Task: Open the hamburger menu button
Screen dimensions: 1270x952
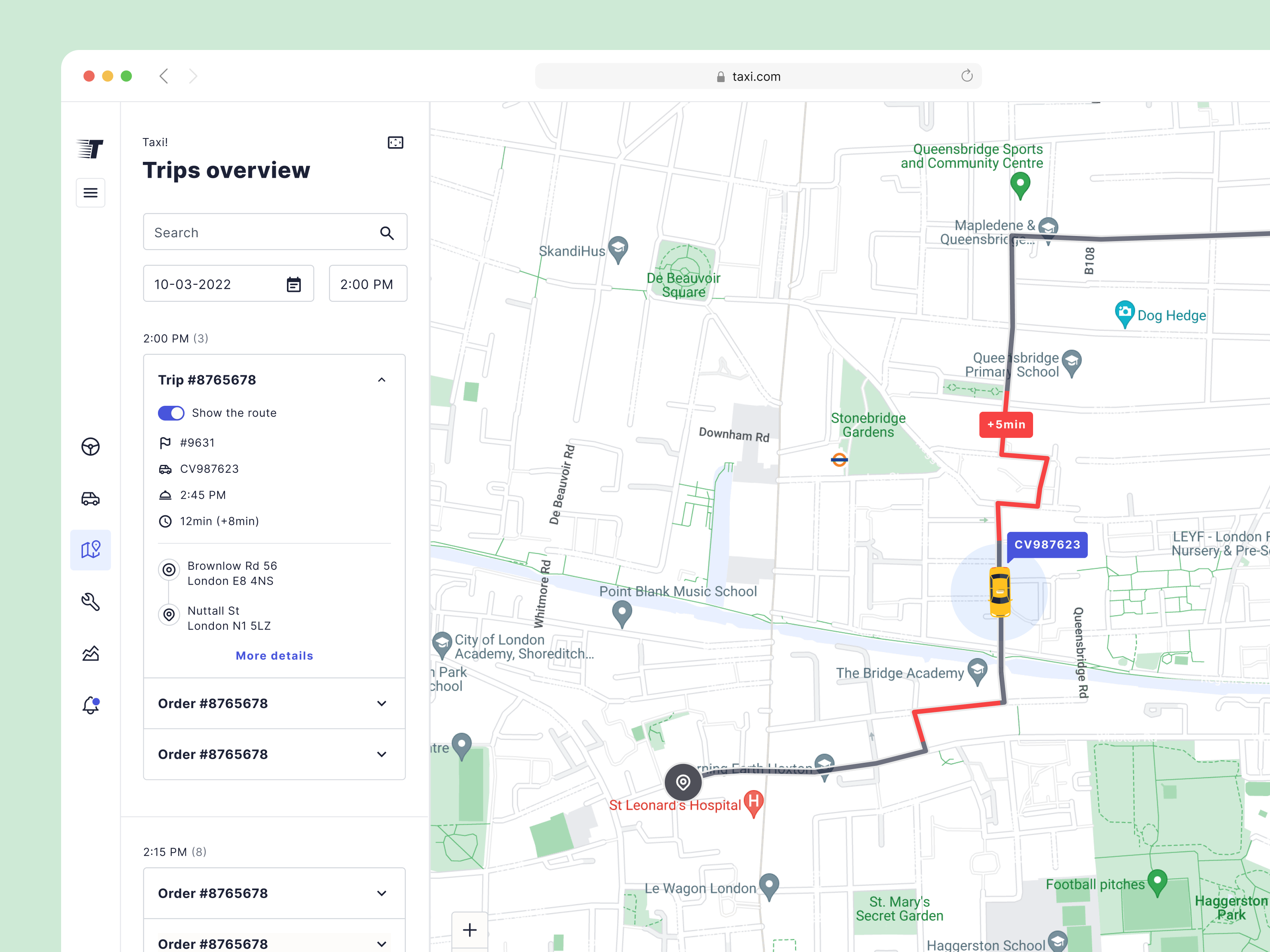Action: 90,193
